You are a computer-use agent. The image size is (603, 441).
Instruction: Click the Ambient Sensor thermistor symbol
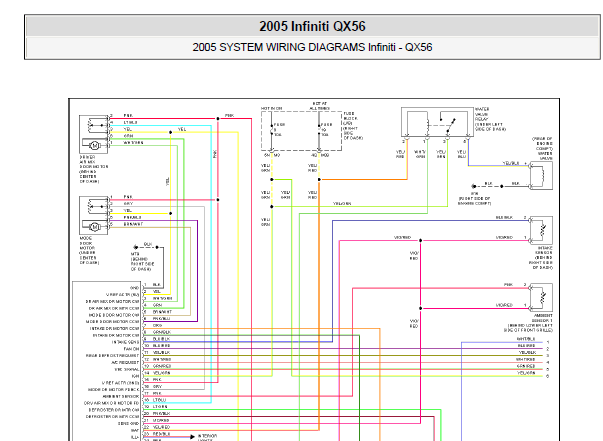pyautogui.click(x=541, y=297)
